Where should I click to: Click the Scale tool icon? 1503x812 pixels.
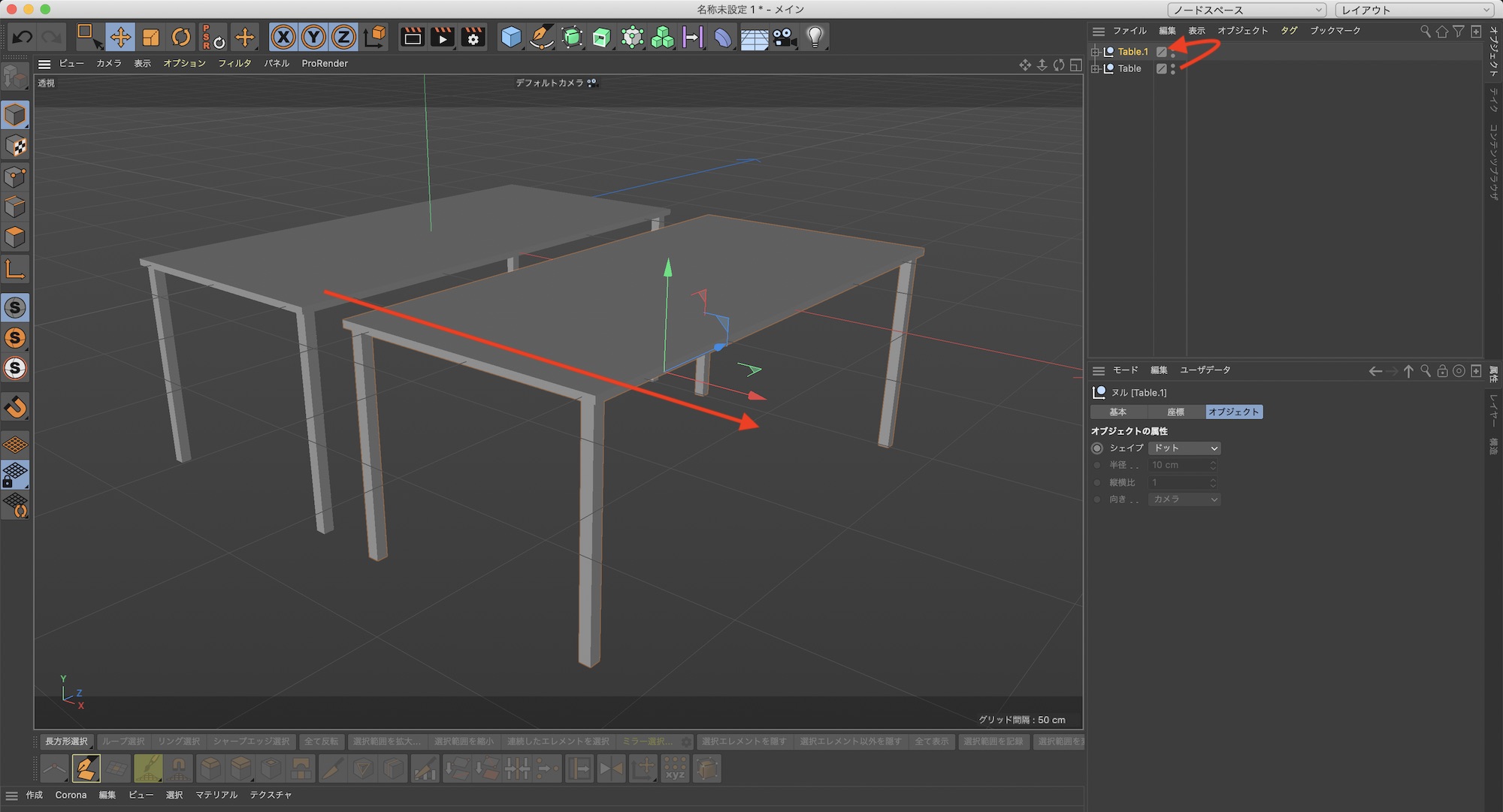[x=151, y=37]
